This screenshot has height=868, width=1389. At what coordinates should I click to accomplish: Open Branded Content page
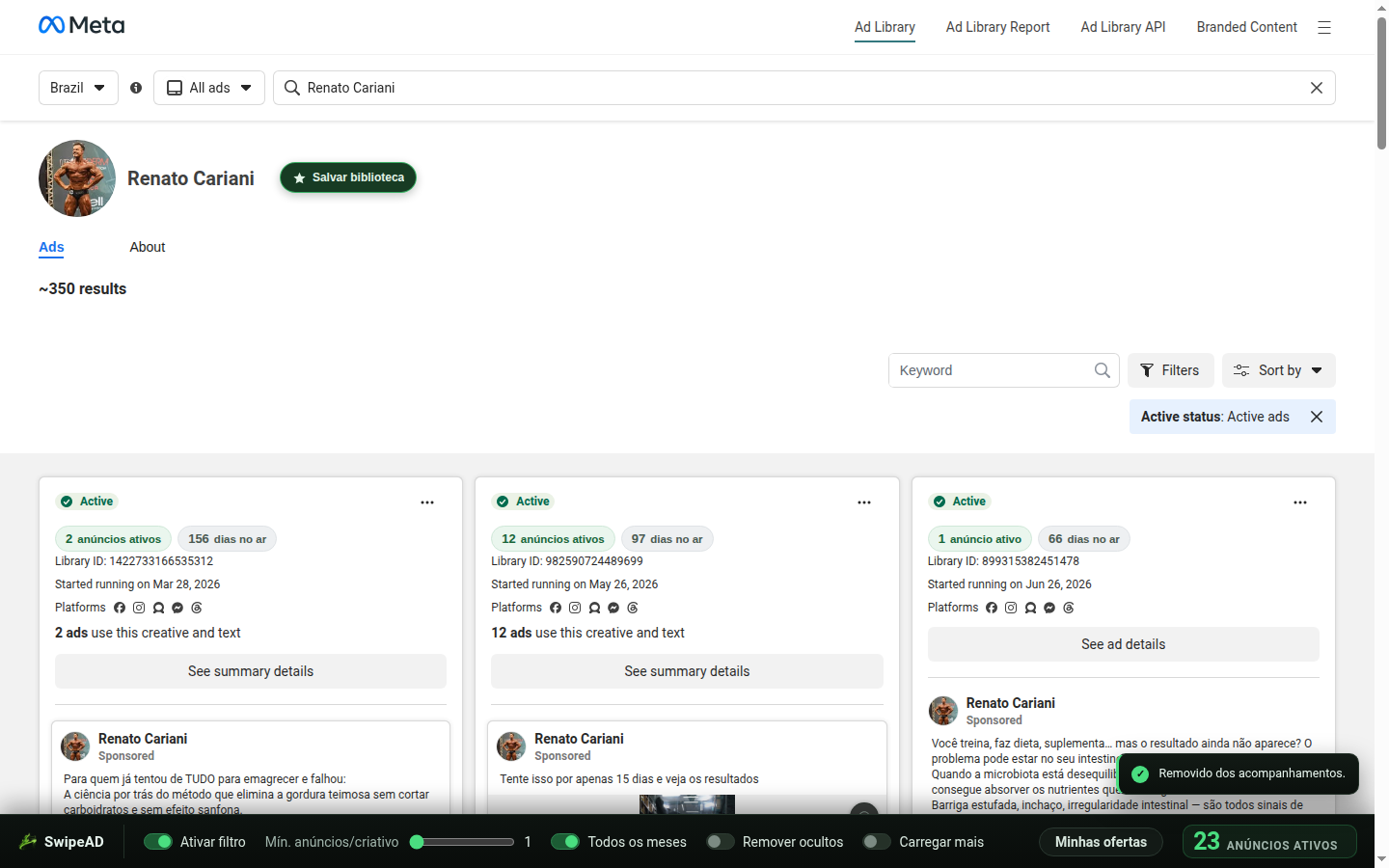[1247, 27]
